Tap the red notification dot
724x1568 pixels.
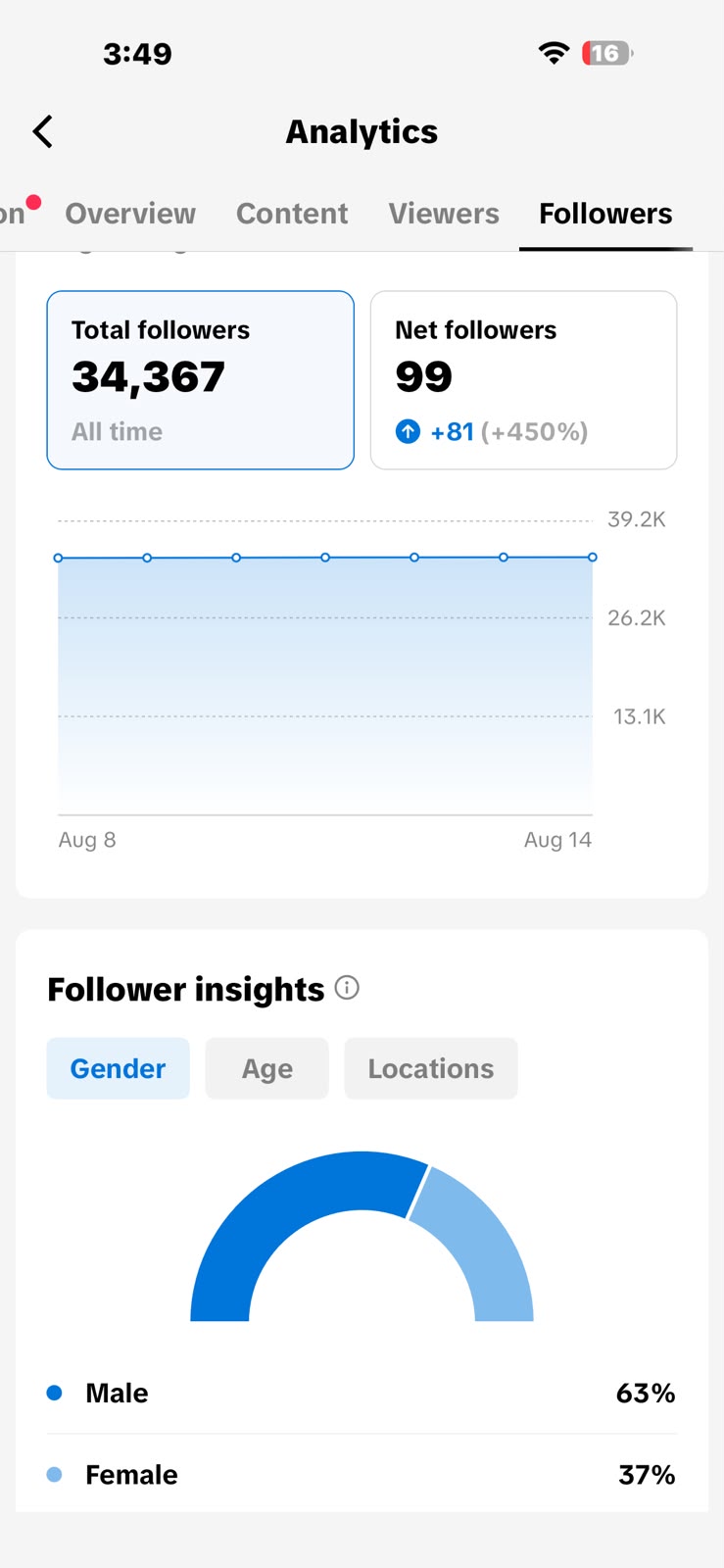33,203
